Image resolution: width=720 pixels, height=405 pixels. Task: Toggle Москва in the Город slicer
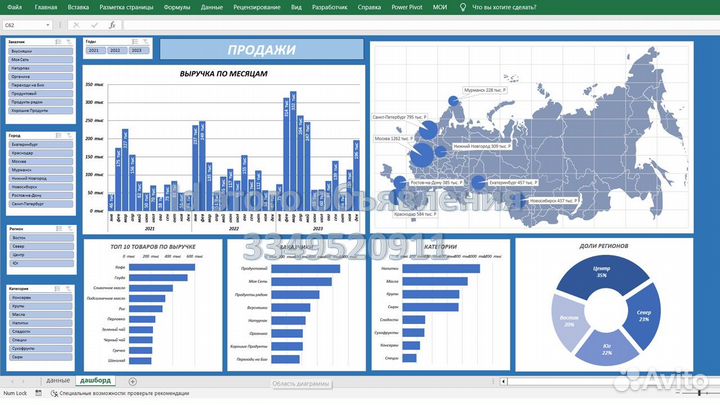click(x=41, y=162)
